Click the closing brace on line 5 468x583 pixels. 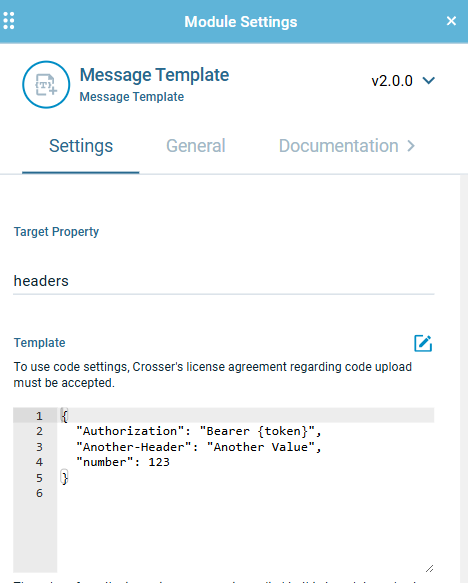pyautogui.click(x=65, y=478)
